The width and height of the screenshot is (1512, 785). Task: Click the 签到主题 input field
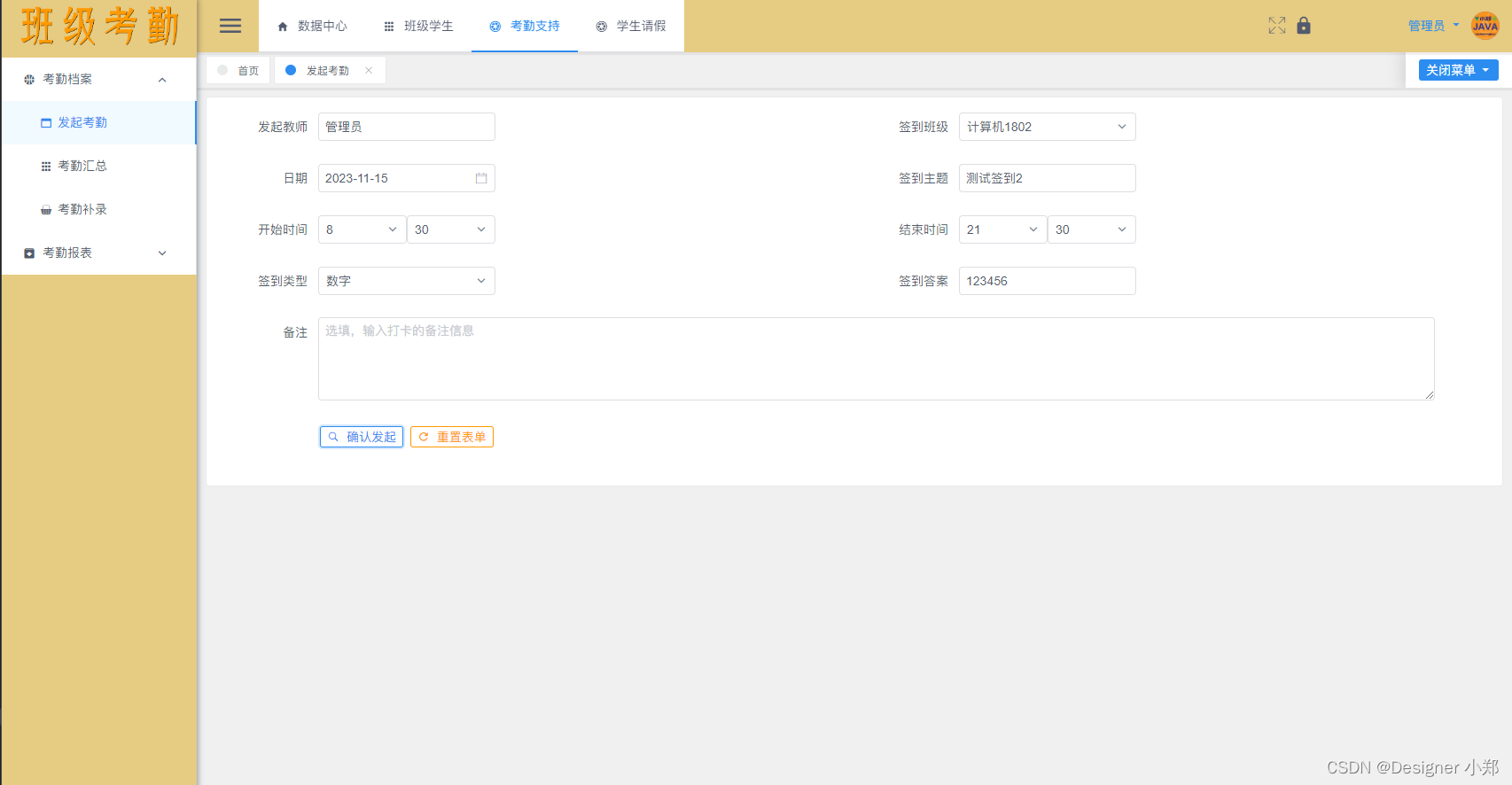(1047, 178)
